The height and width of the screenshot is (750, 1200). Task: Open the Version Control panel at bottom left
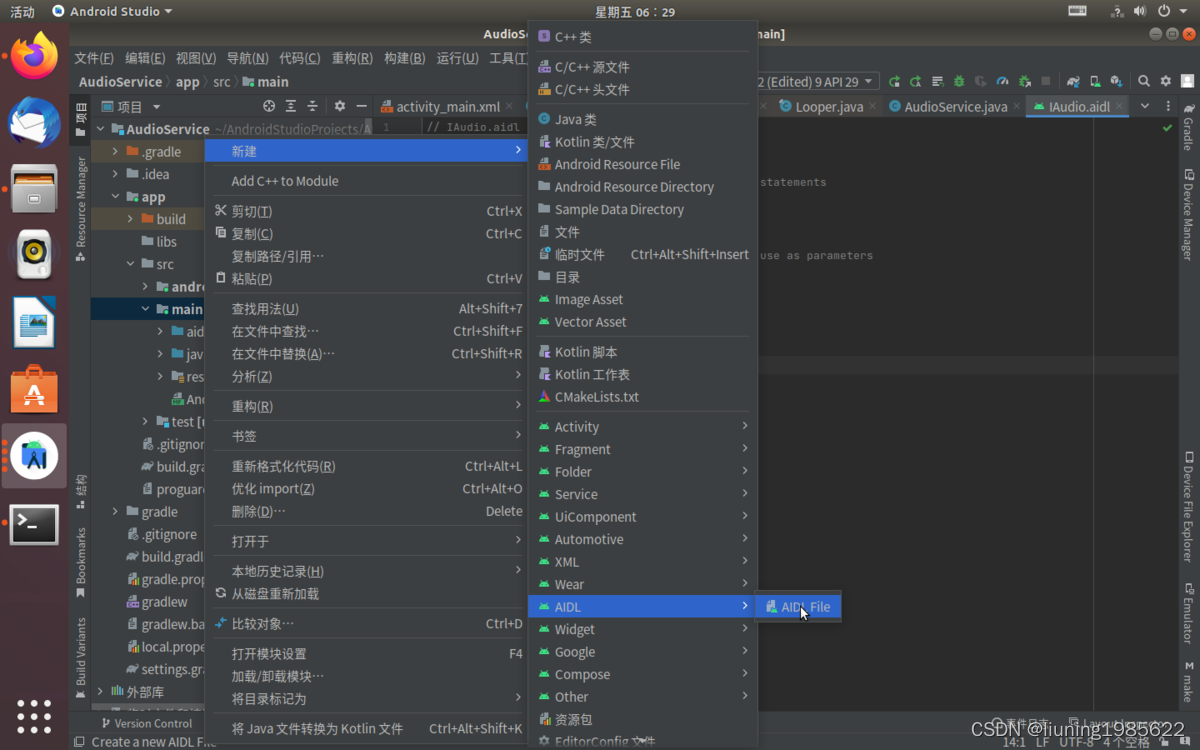[147, 723]
